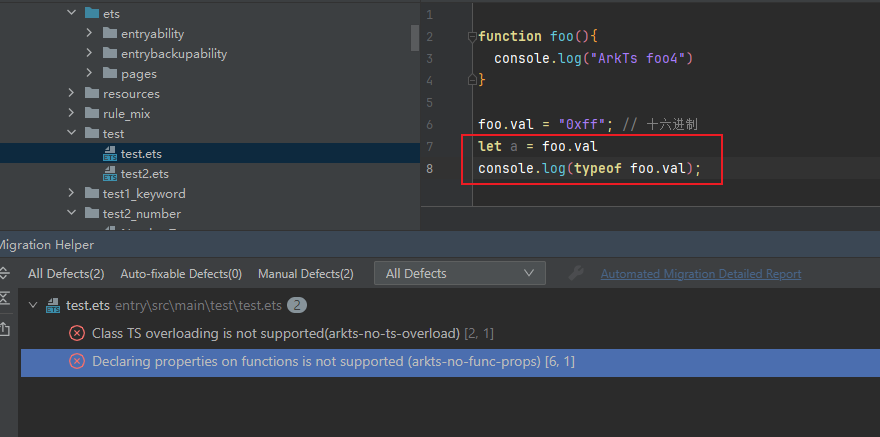Open the All Defects filter dropdown
The height and width of the screenshot is (437, 880).
(460, 273)
